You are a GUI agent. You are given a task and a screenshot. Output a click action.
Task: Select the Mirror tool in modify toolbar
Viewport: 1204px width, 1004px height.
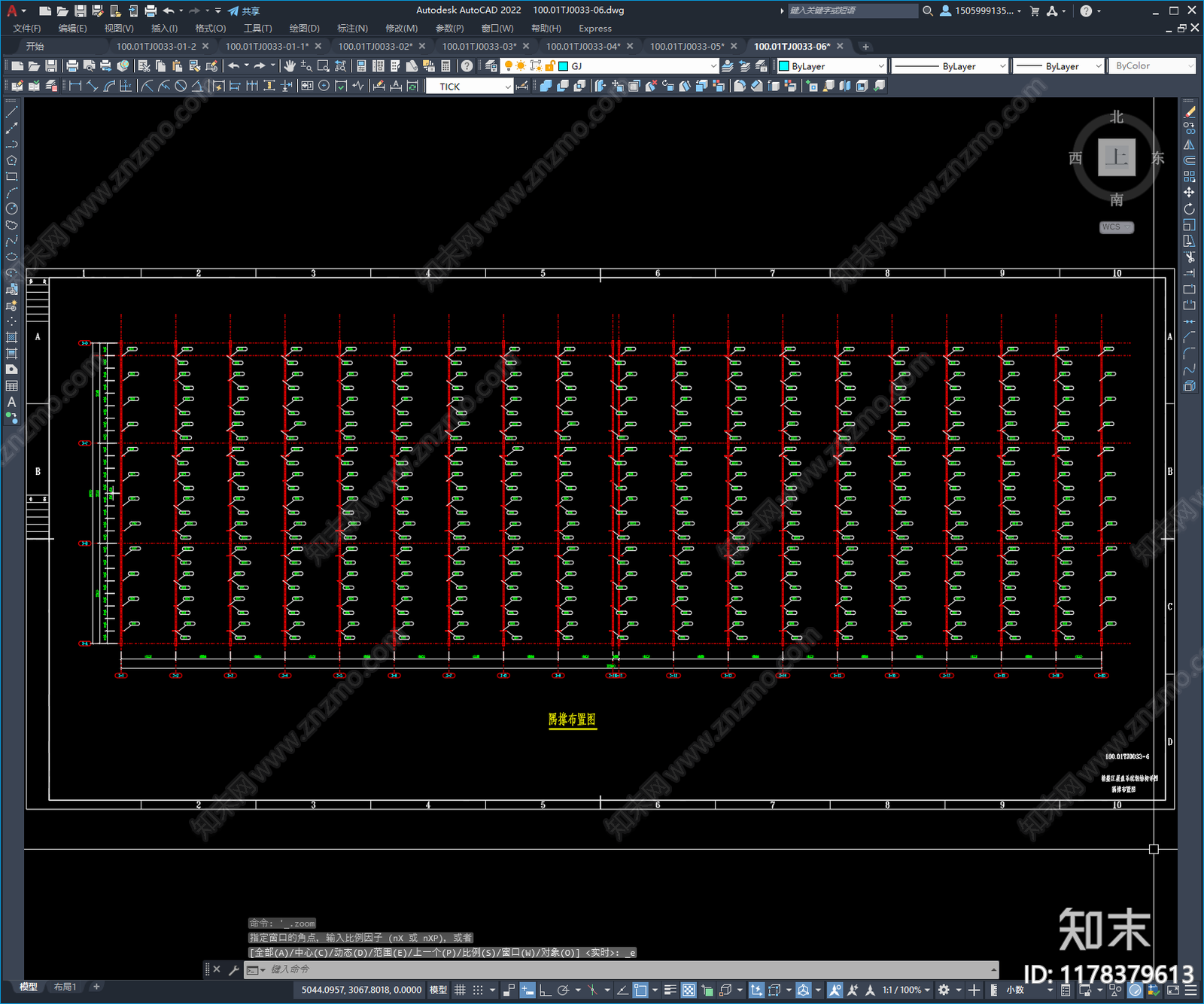click(x=1189, y=145)
